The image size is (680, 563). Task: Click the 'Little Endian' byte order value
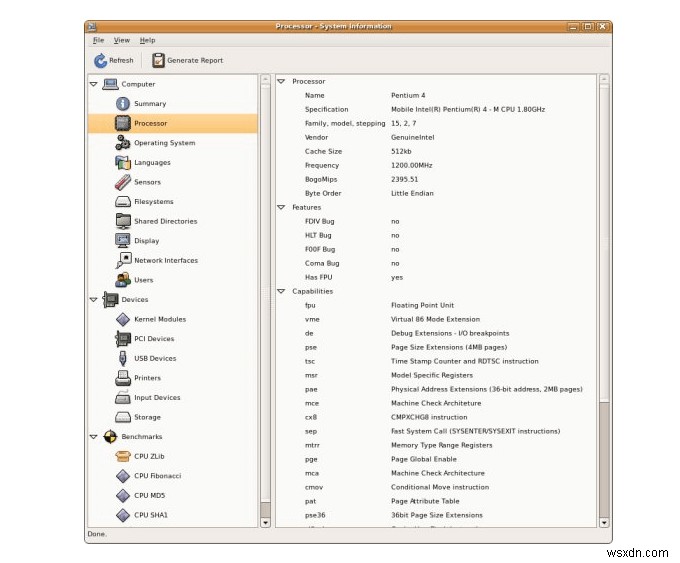pos(412,193)
